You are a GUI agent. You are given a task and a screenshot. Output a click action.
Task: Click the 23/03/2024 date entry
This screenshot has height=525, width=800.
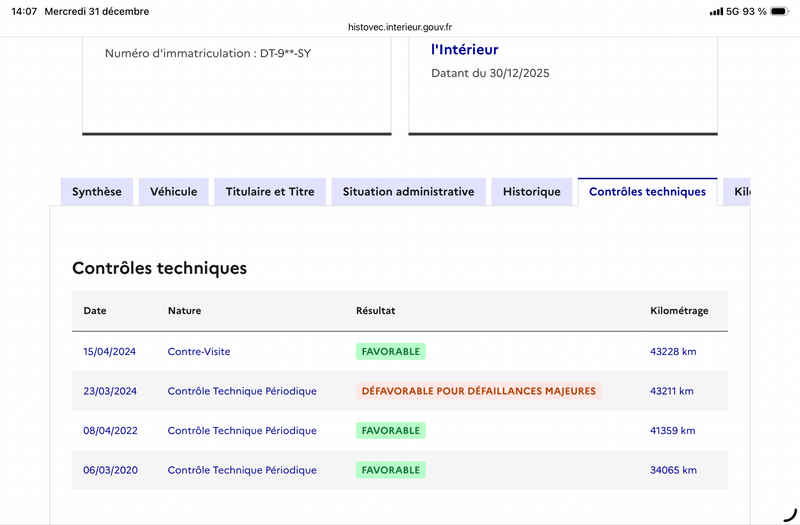point(109,391)
